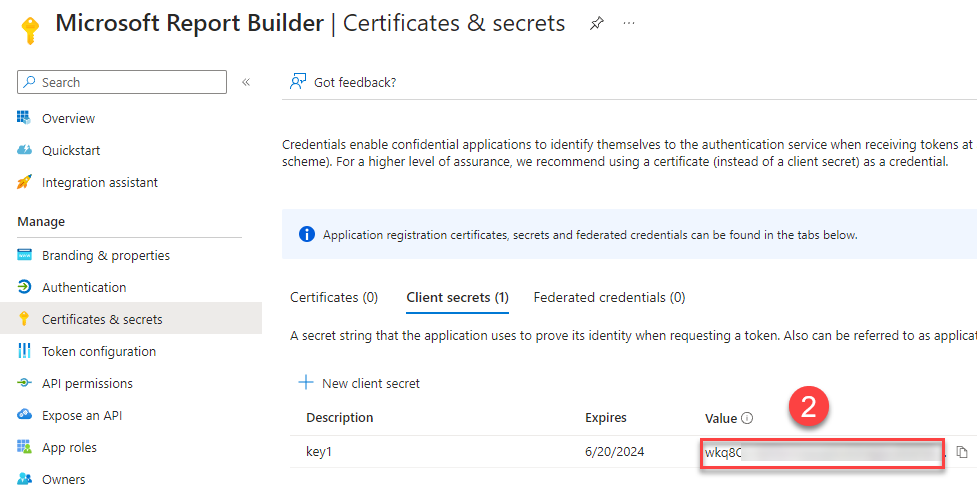
Task: Open Owners page
Action: click(64, 479)
